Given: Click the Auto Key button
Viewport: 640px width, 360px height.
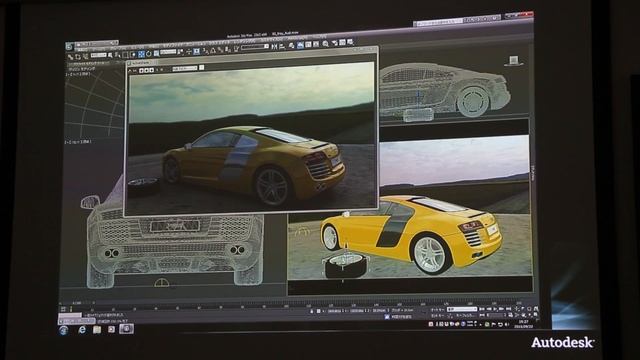Looking at the screenshot, I should click(437, 309).
